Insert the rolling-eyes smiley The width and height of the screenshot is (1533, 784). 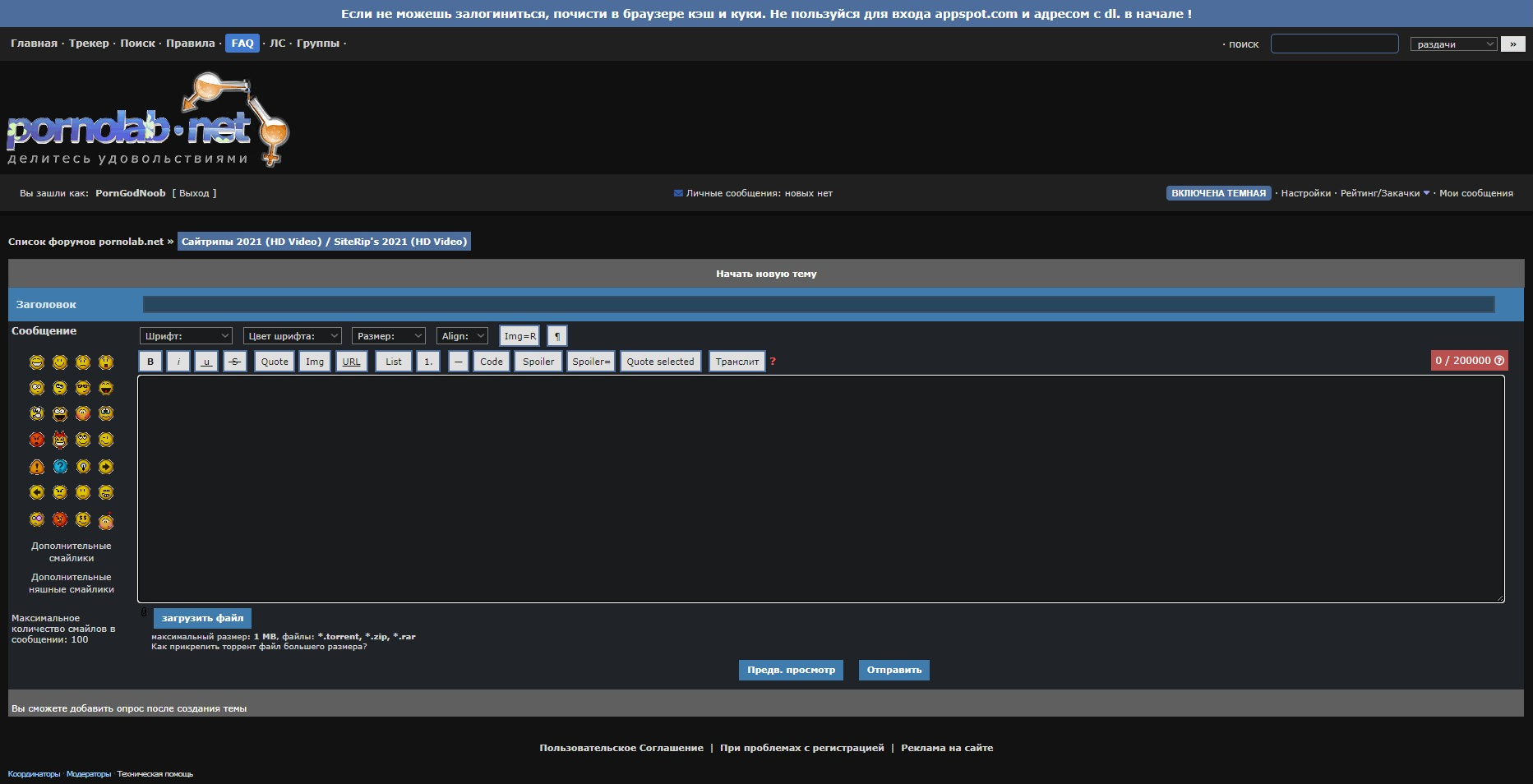83,440
